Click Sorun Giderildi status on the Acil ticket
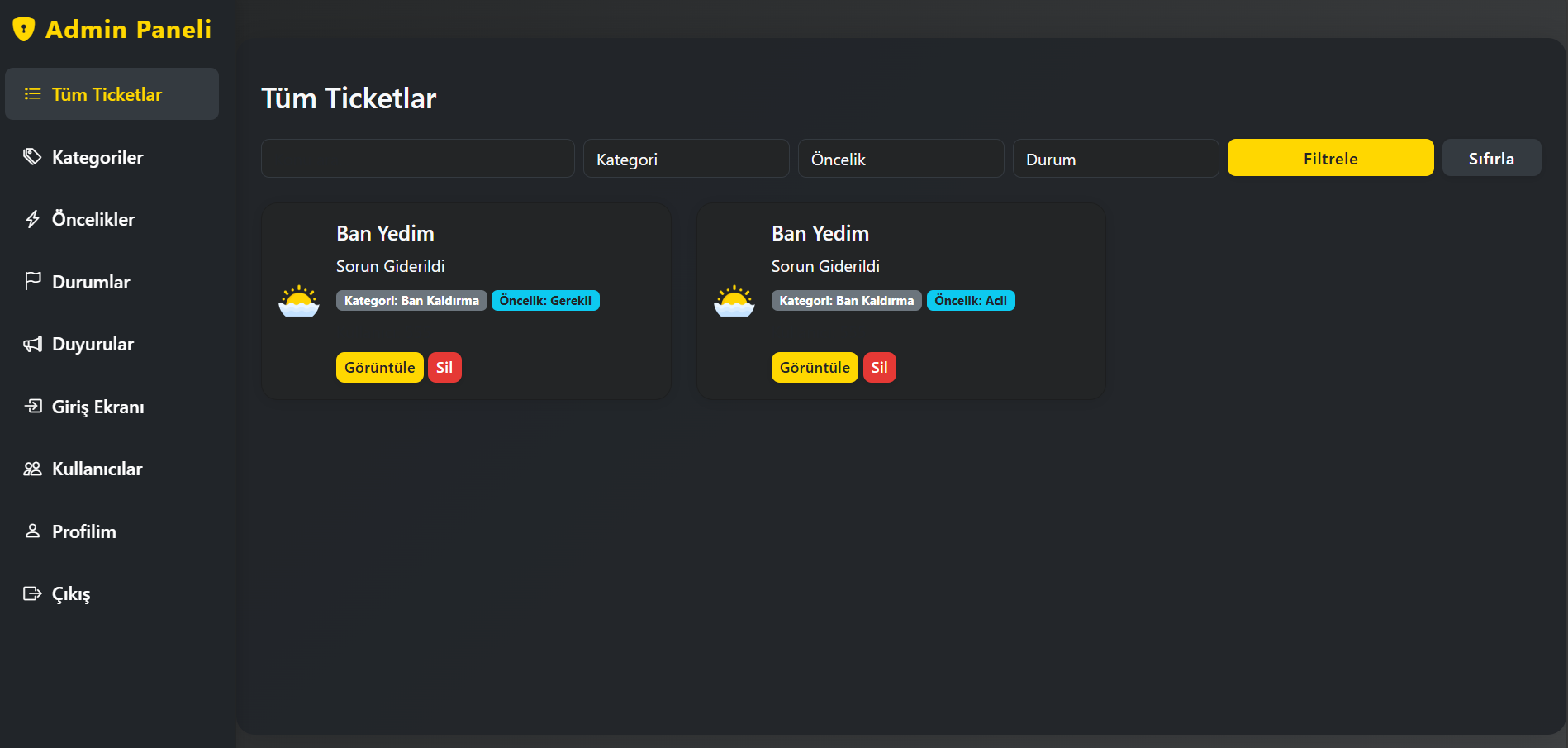 pos(826,266)
